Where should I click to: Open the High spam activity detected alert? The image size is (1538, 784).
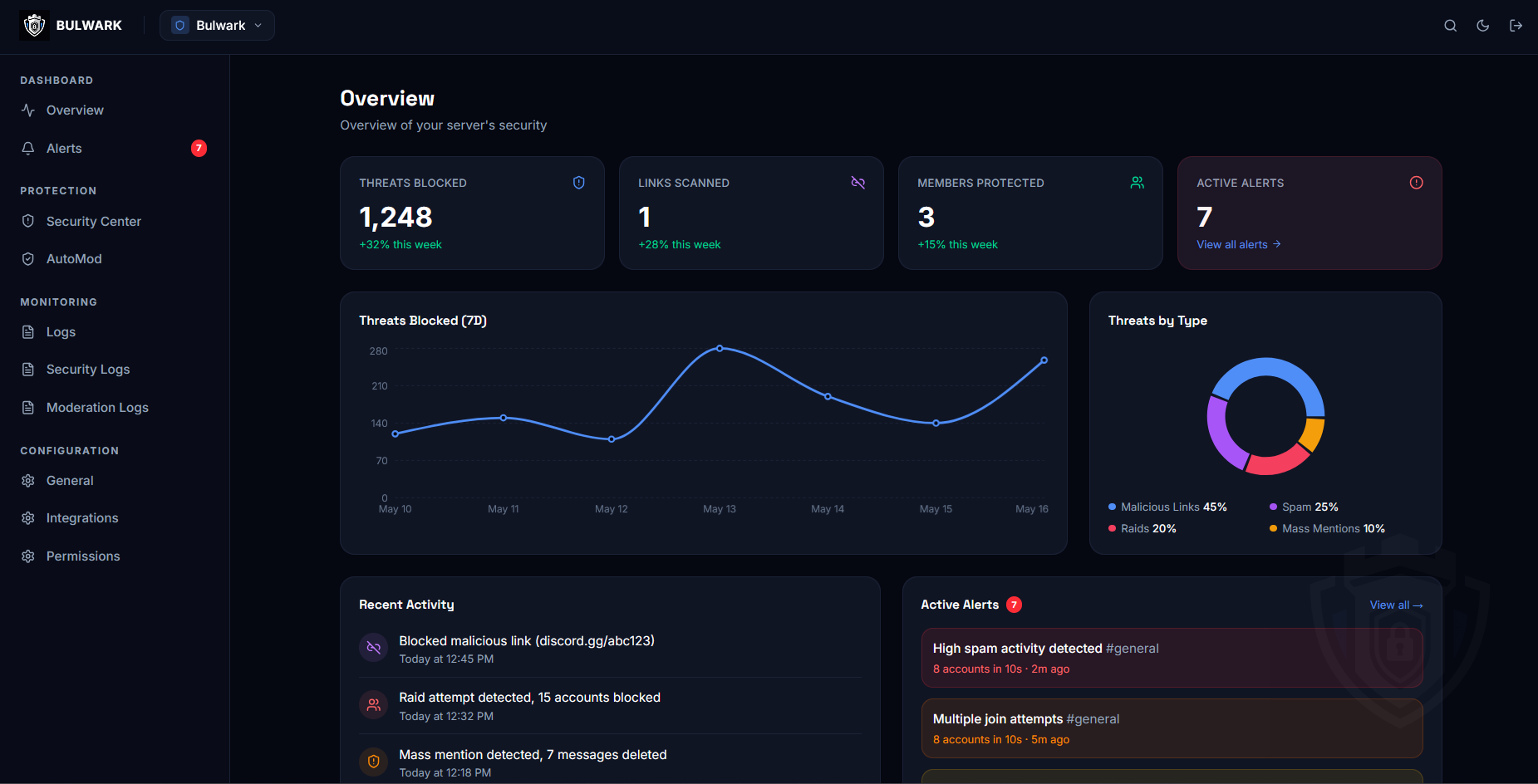(x=1172, y=658)
